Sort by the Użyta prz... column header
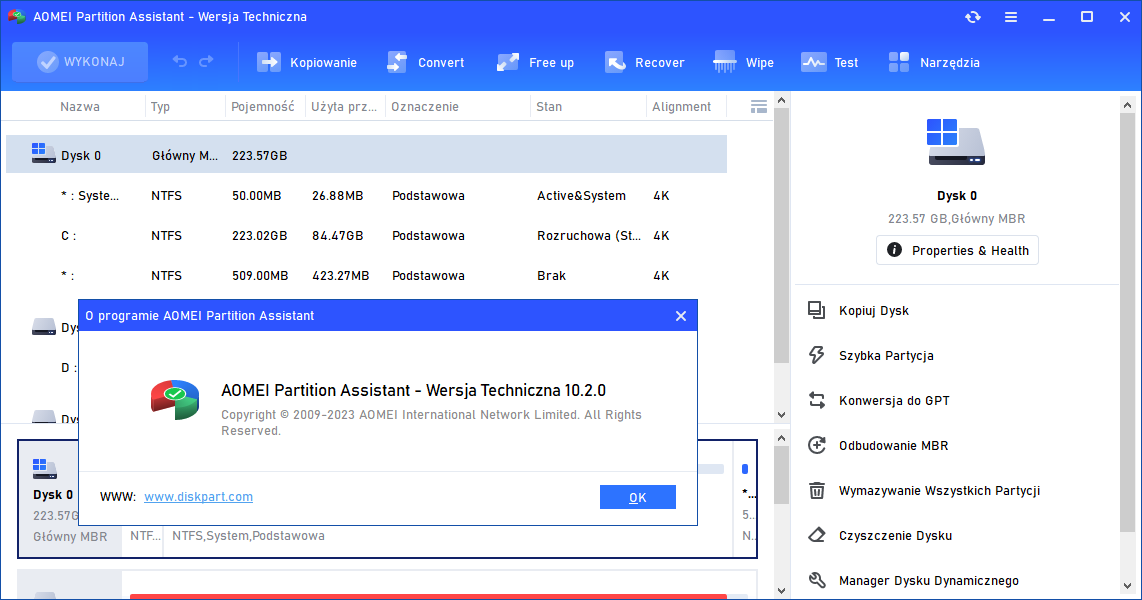This screenshot has height=600, width=1142. [x=344, y=107]
